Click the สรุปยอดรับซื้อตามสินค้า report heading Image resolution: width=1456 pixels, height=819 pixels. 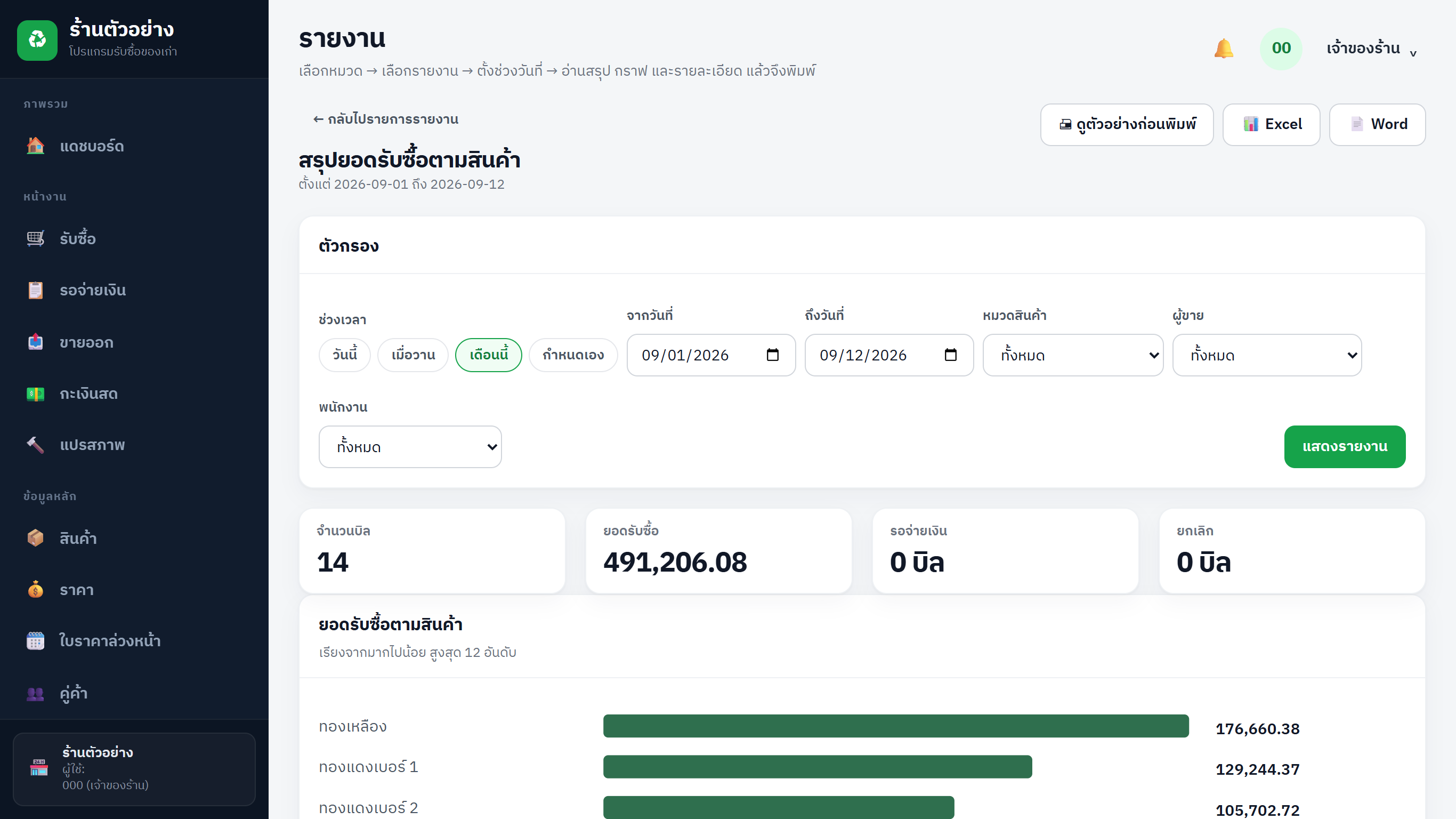(409, 159)
